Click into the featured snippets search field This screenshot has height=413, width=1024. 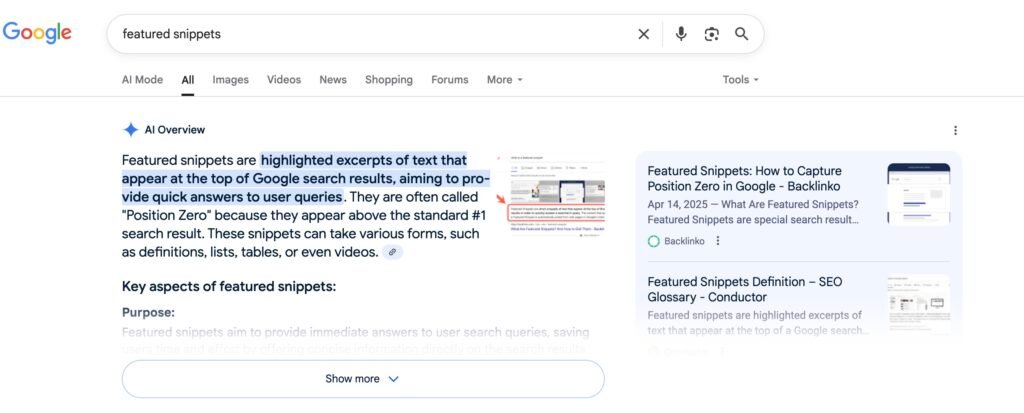[x=372, y=34]
